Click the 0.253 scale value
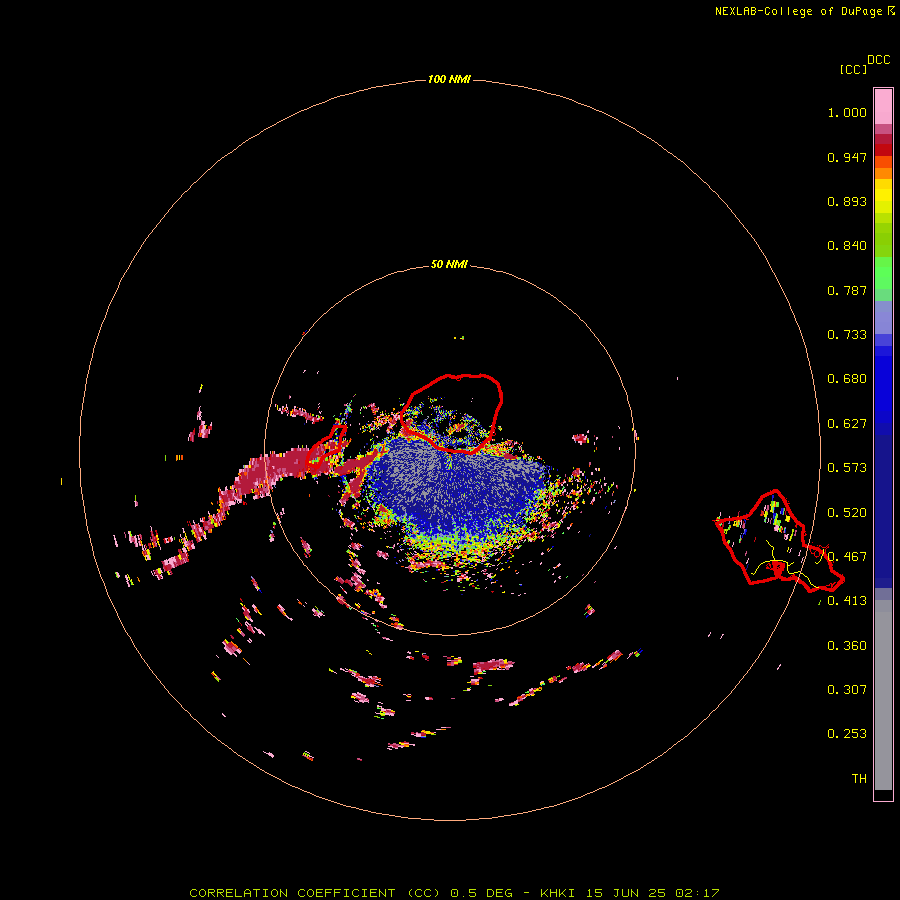This screenshot has width=900, height=900. tap(847, 734)
